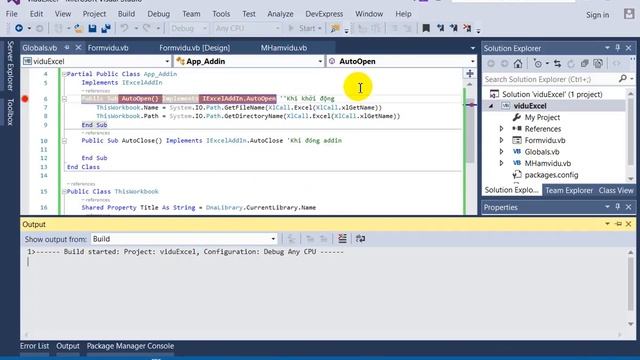Screen dimensions: 640x360
Task: Expand the Formvidu.vb node
Action: (x=501, y=140)
